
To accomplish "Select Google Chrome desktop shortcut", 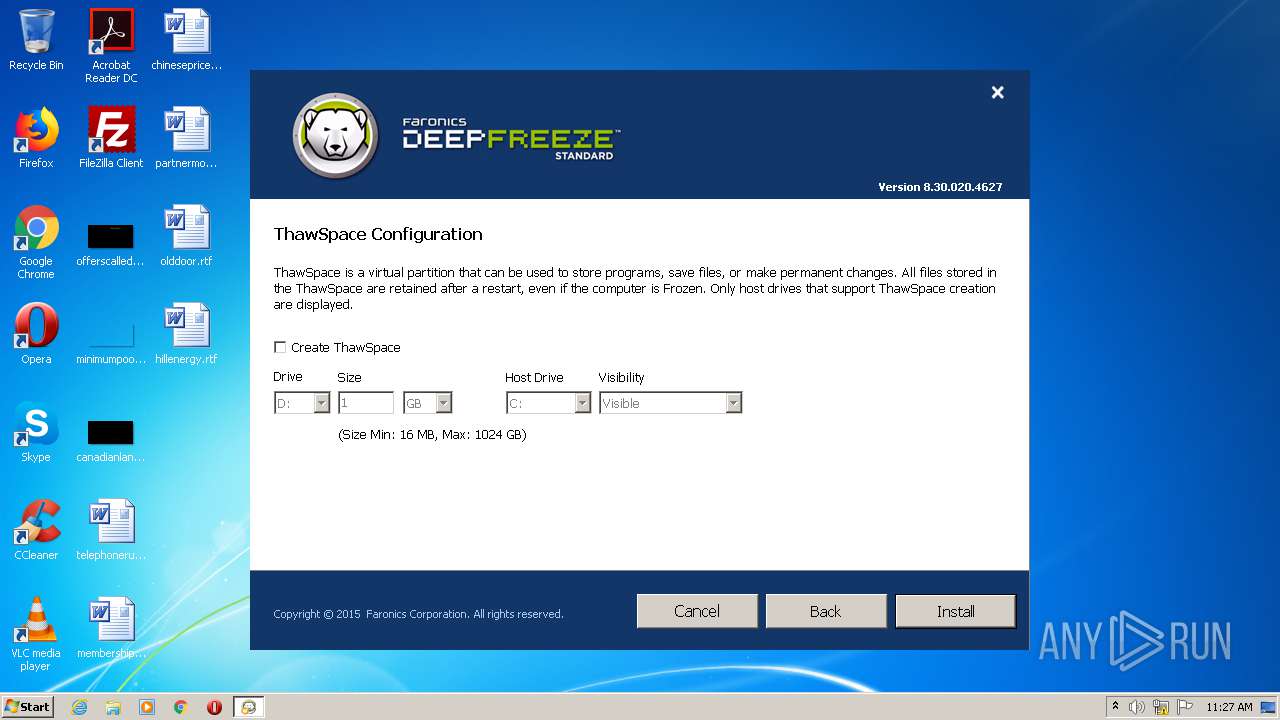I will point(36,243).
